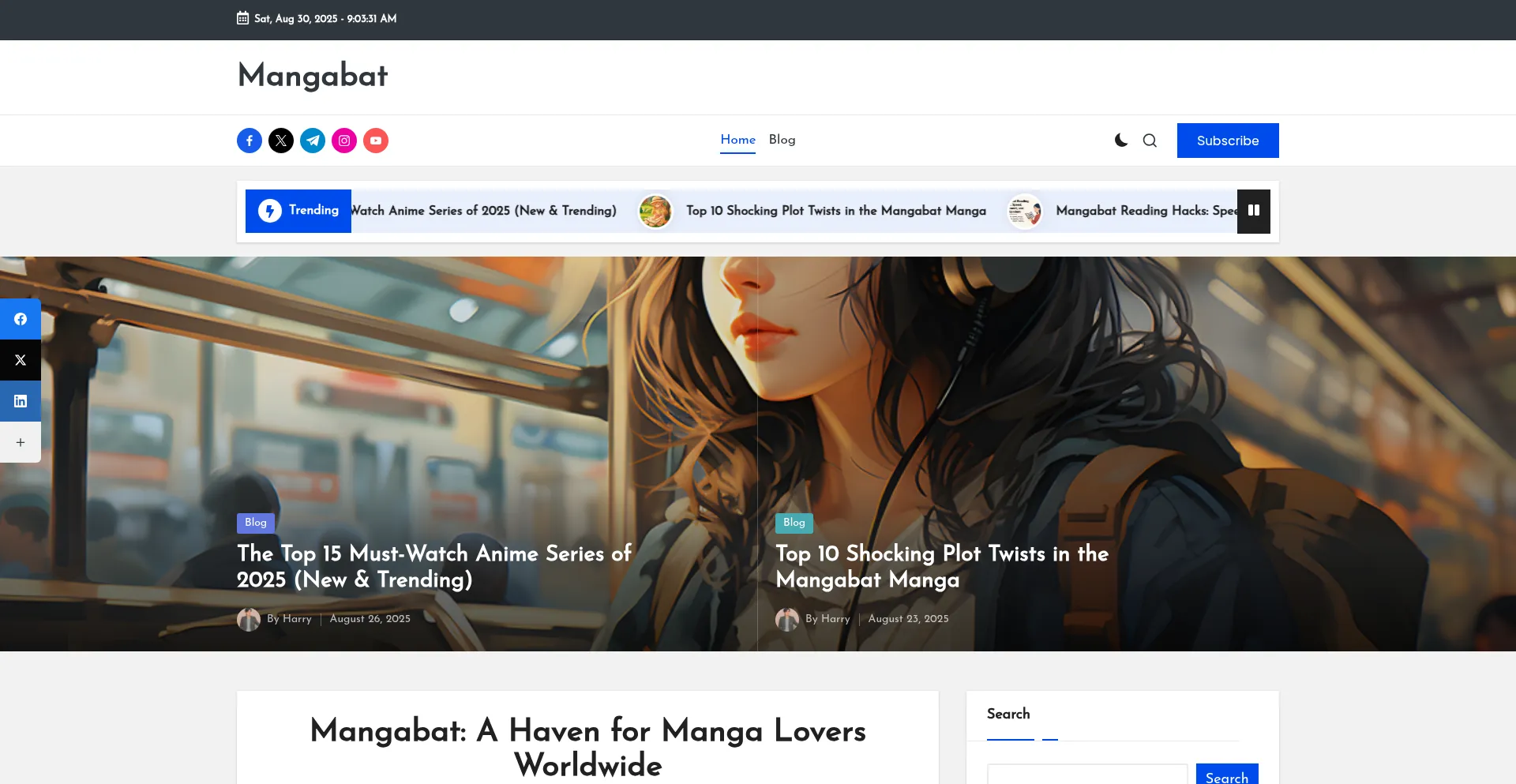Click the Trending lightning bolt icon

(x=270, y=211)
